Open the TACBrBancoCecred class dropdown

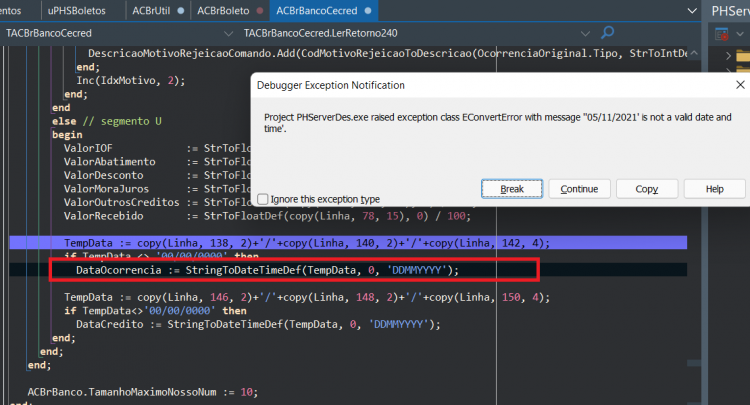(x=228, y=33)
